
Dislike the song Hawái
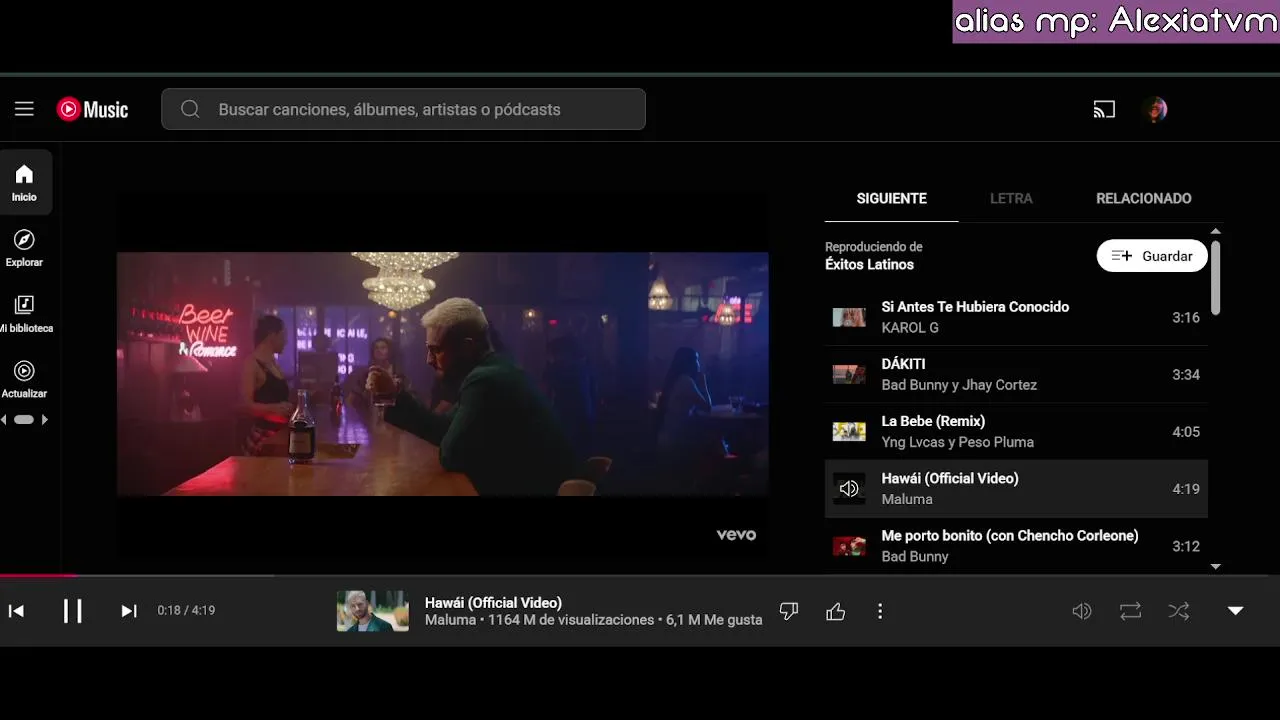click(x=789, y=611)
